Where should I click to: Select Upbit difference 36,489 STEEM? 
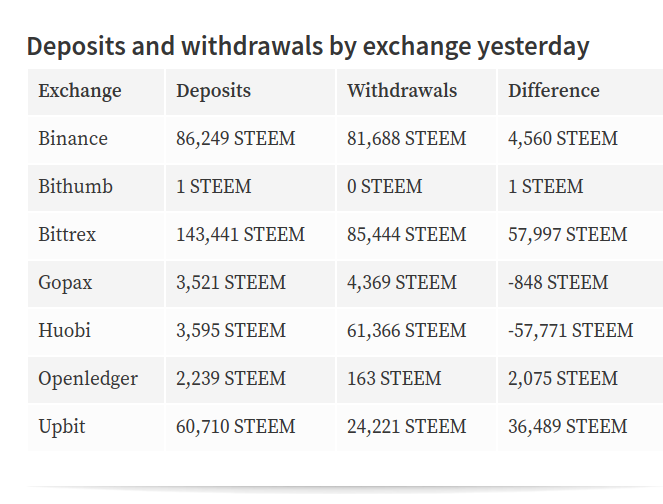[x=567, y=427]
